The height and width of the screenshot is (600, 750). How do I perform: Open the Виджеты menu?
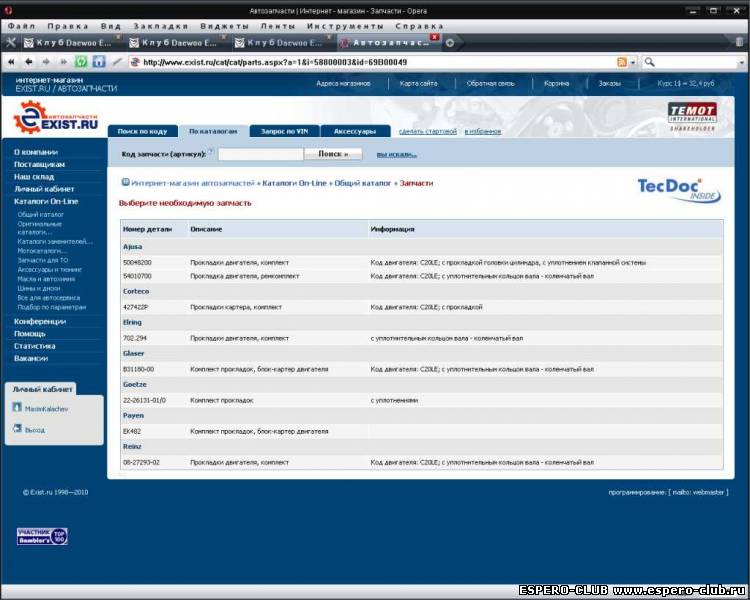224,26
